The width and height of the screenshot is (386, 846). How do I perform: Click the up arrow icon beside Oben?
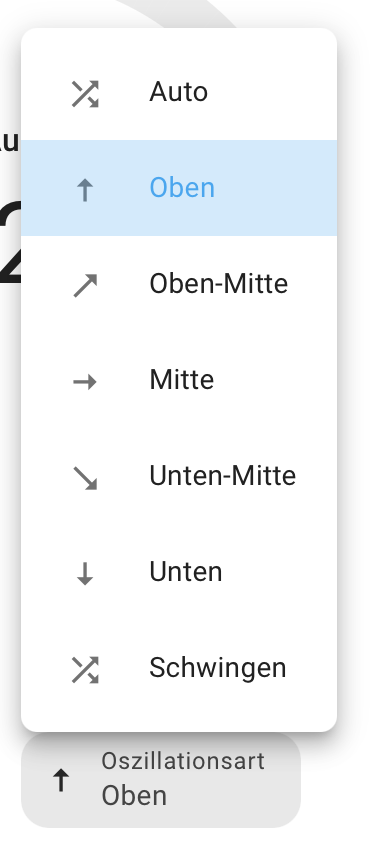click(x=85, y=190)
